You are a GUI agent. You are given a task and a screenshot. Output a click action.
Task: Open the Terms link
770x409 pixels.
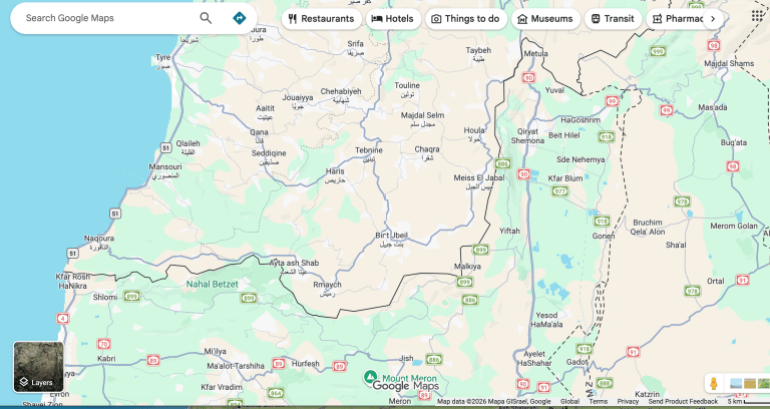click(598, 402)
